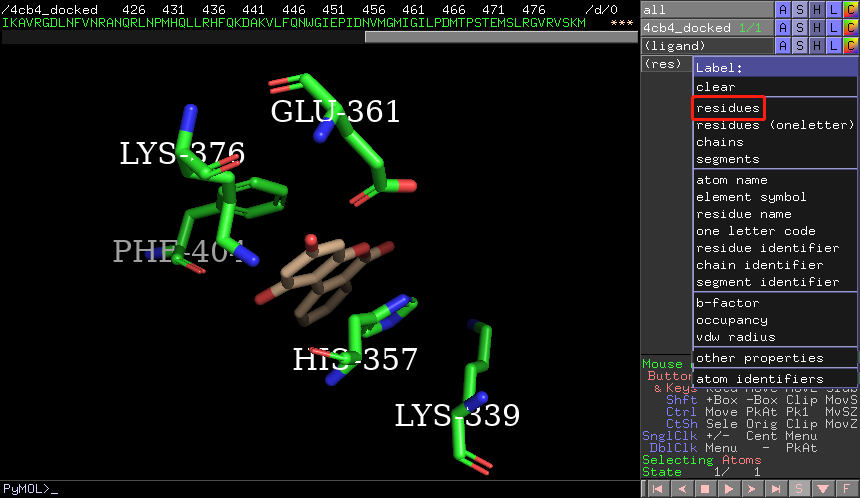Click 'clear' to remove labels
The width and height of the screenshot is (860, 498).
click(715, 87)
